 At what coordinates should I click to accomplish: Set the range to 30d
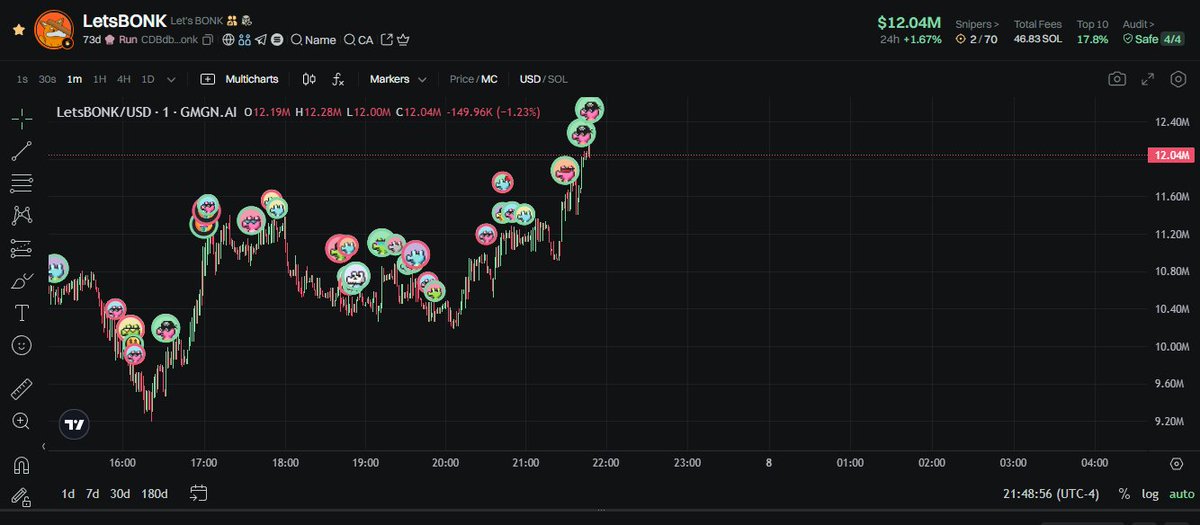[x=120, y=494]
